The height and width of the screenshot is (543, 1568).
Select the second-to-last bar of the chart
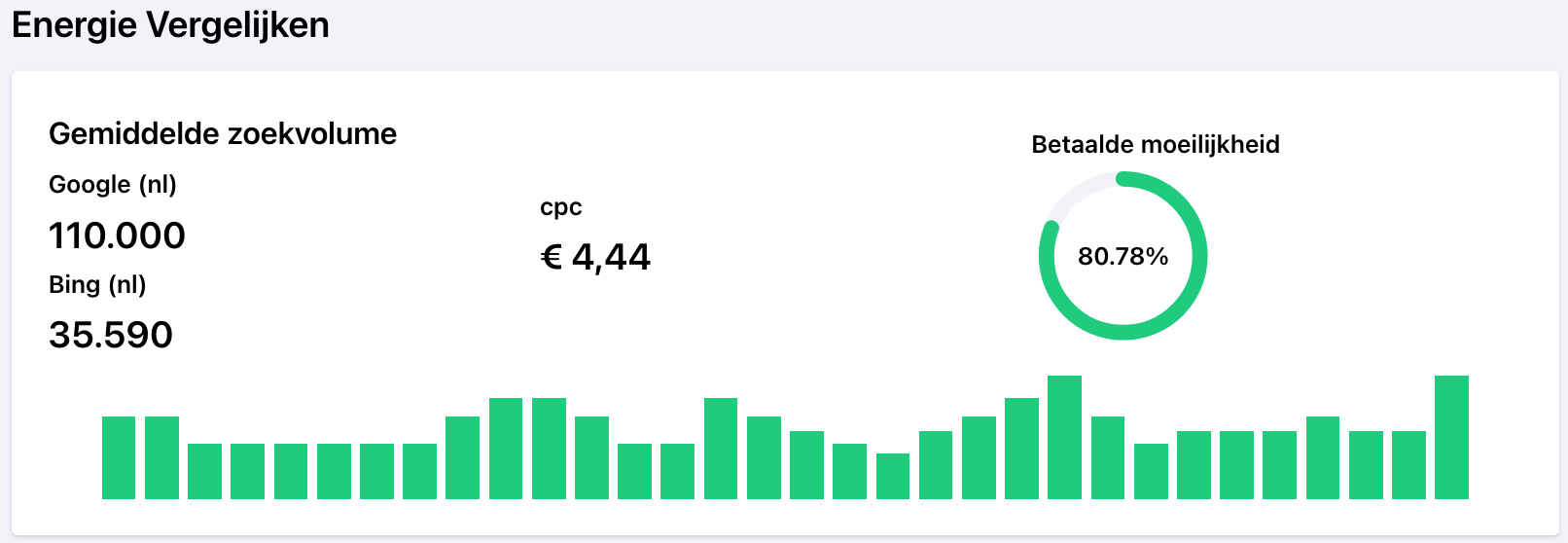[x=1408, y=465]
